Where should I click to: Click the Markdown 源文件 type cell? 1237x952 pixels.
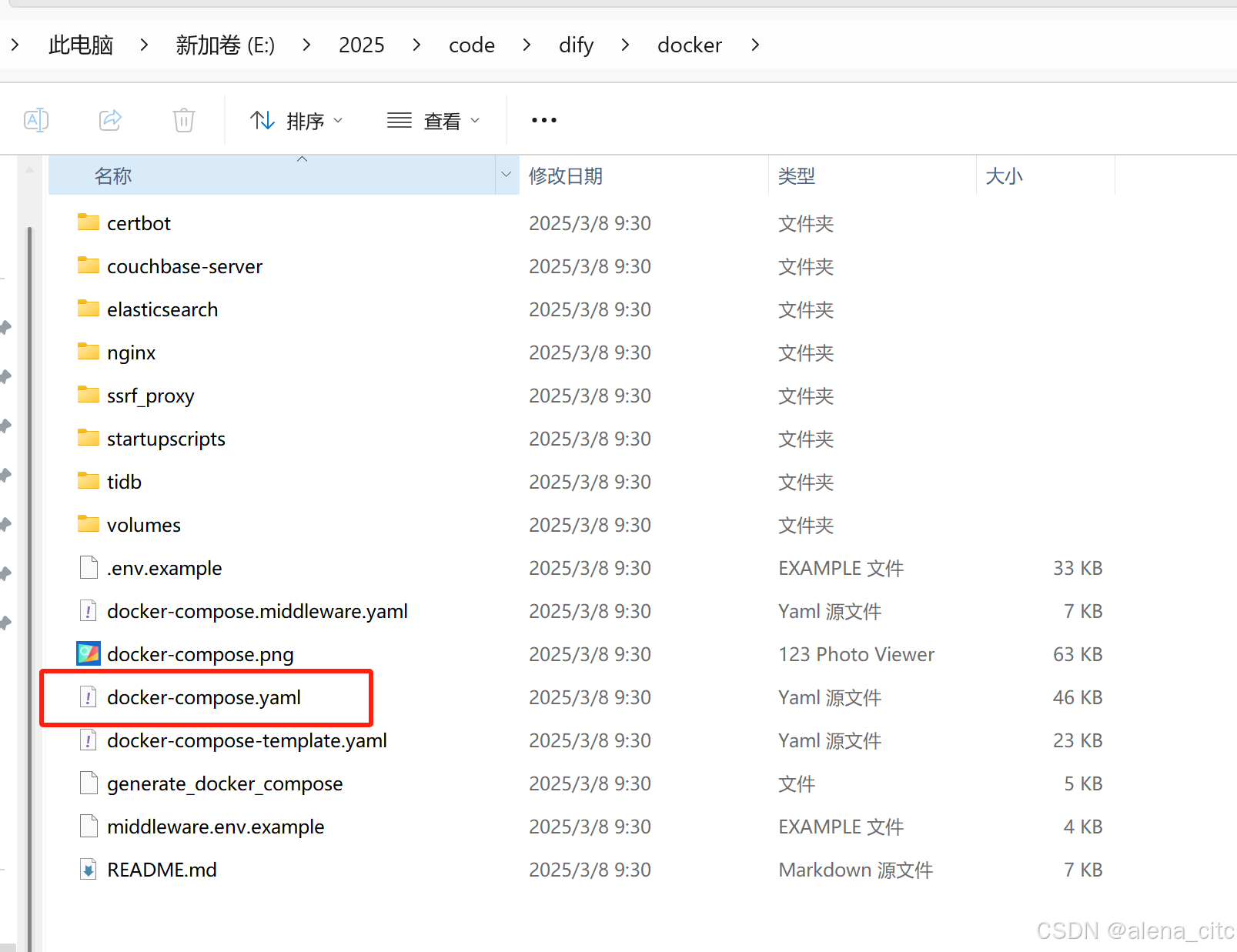click(855, 870)
